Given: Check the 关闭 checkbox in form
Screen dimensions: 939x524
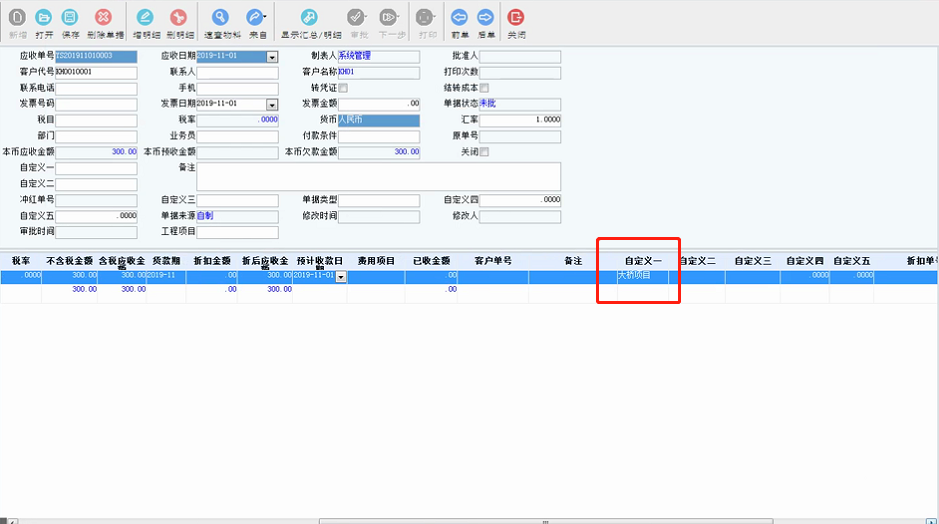Looking at the screenshot, I should coord(485,152).
